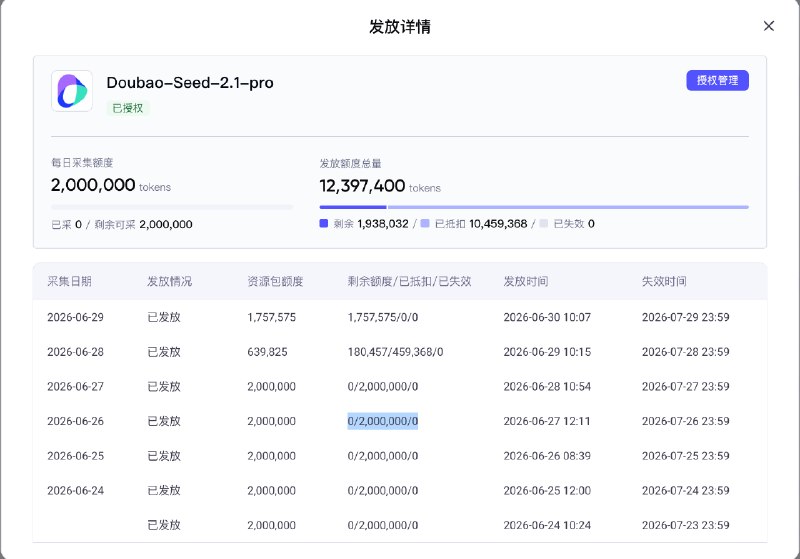Click the highlighted 0/2,000,000/0 cell
Viewport: 800px width, 559px height.
click(383, 421)
